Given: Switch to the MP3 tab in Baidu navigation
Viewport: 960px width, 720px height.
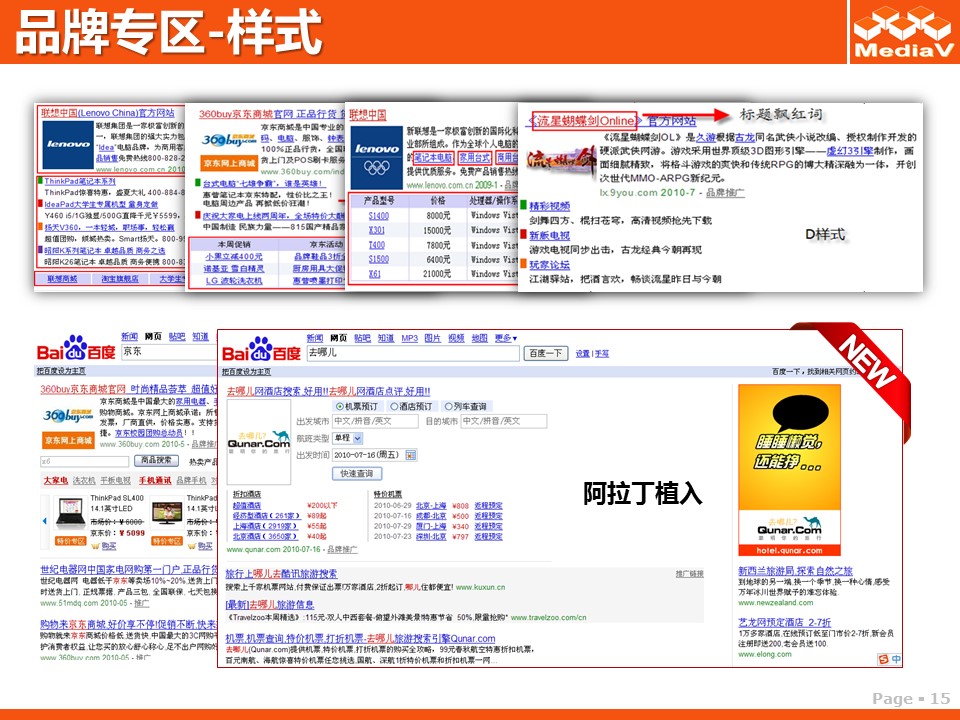Looking at the screenshot, I should (x=409, y=338).
